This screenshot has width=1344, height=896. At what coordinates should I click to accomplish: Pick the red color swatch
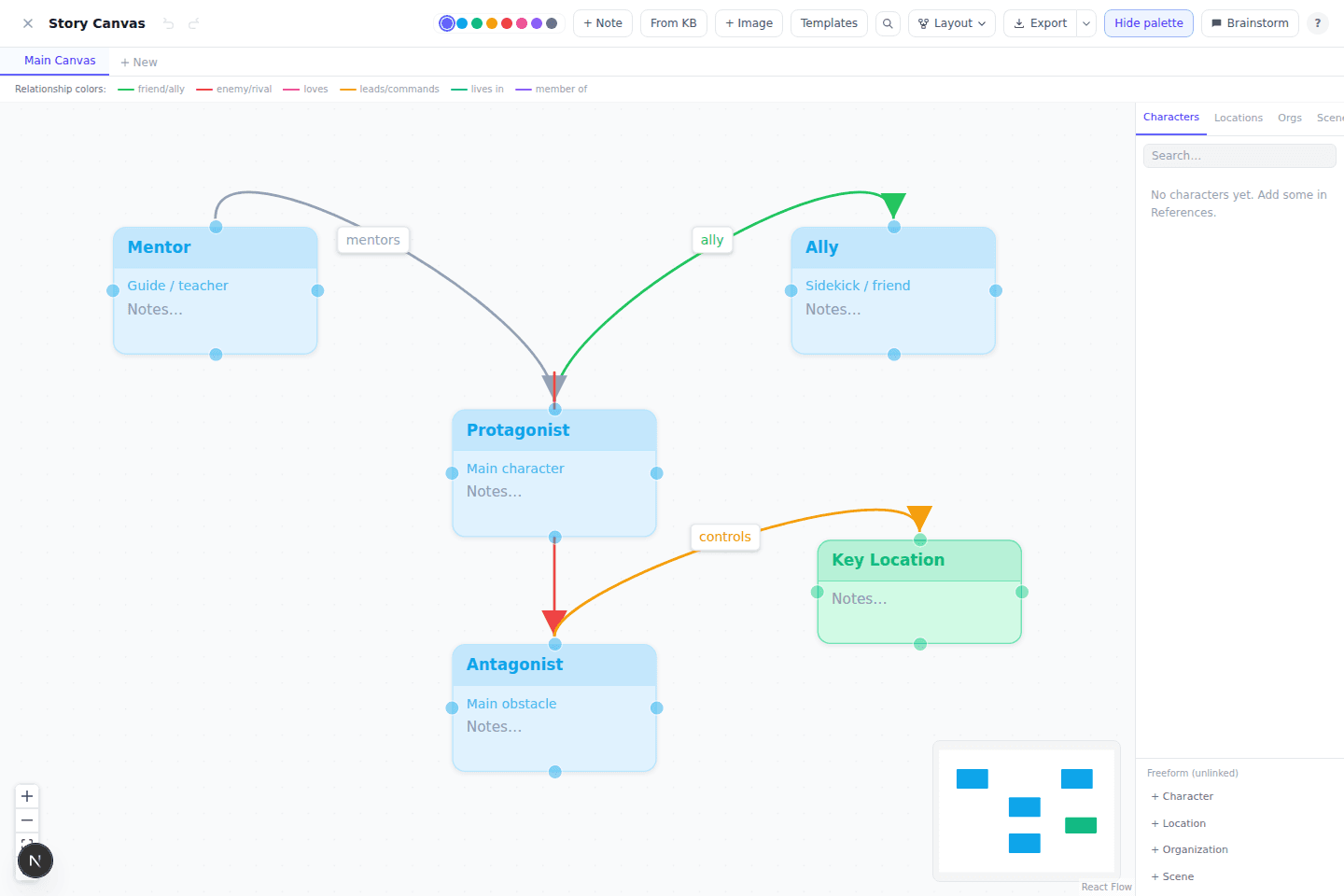pos(507,23)
